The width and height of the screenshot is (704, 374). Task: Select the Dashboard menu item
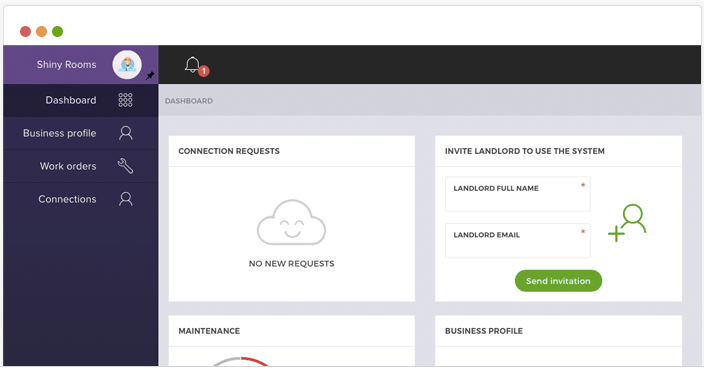(x=81, y=101)
